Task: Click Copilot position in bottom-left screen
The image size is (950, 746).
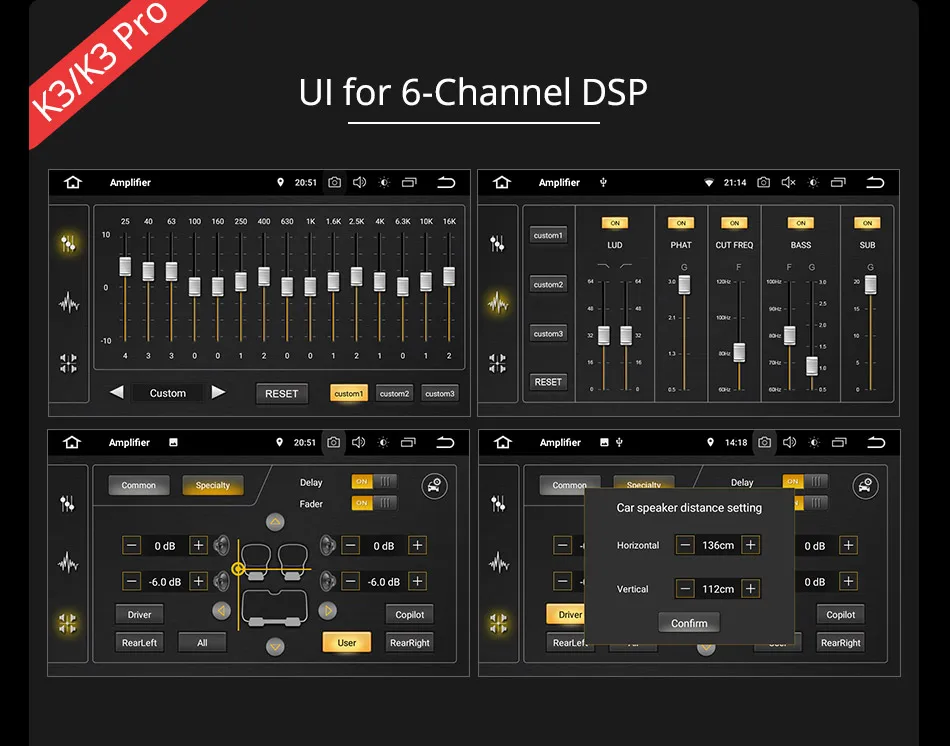Action: pyautogui.click(x=410, y=614)
